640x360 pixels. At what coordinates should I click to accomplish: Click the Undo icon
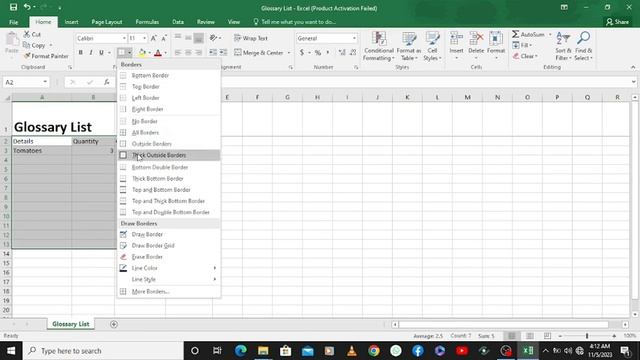pyautogui.click(x=27, y=7)
